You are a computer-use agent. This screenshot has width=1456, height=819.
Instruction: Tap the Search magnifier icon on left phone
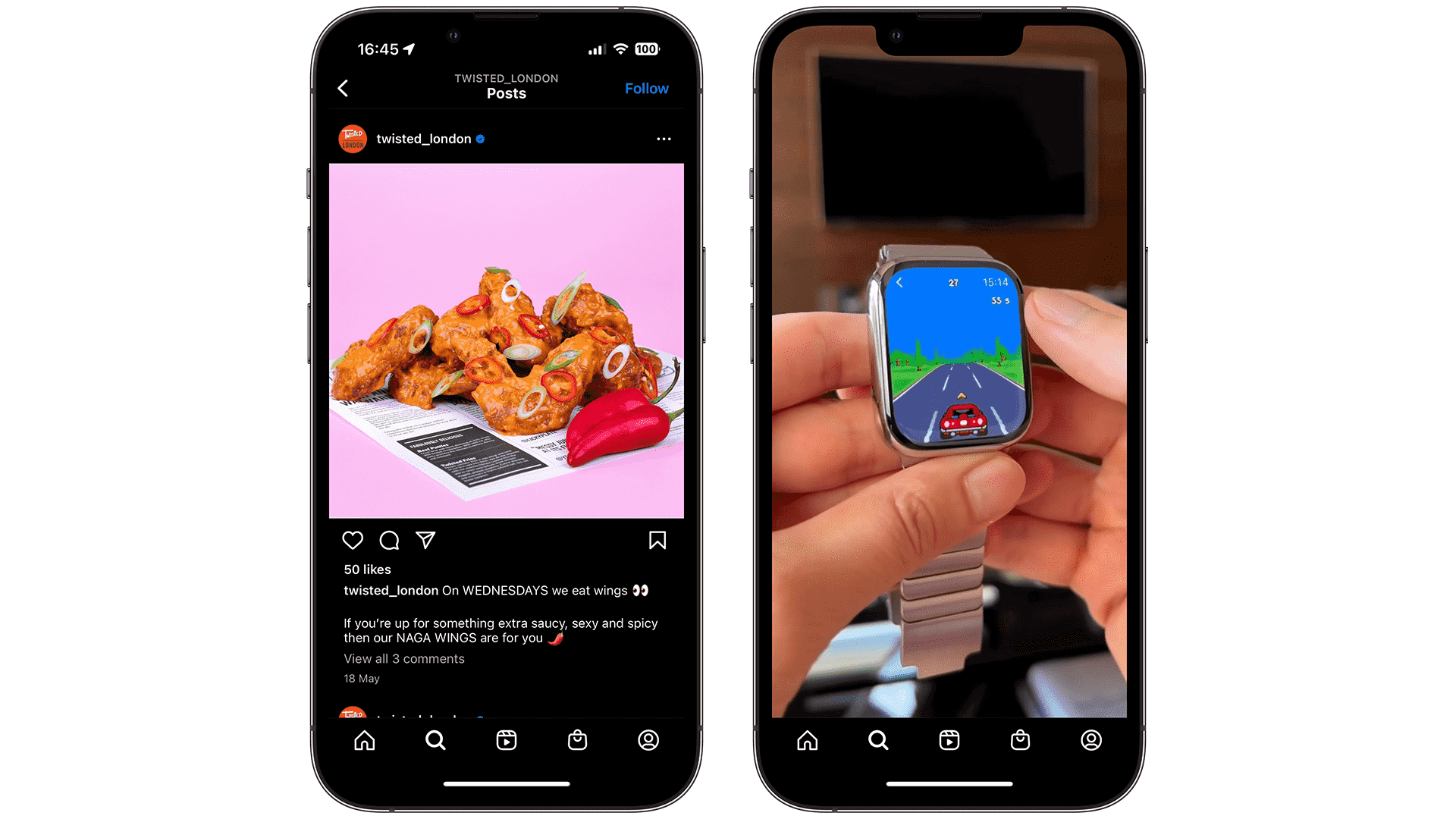tap(436, 740)
